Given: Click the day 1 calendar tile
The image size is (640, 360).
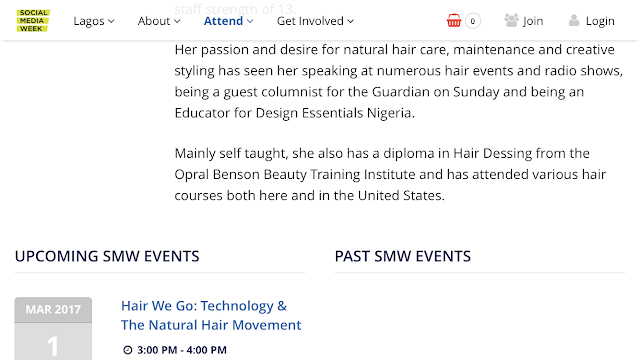Looking at the screenshot, I should [53, 342].
